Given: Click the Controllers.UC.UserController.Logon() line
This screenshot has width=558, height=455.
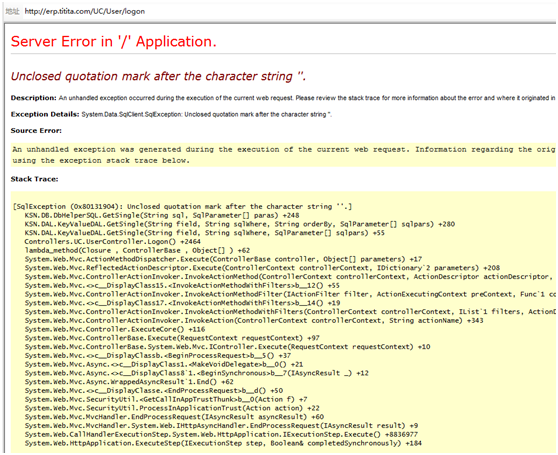Looking at the screenshot, I should pos(112,242).
